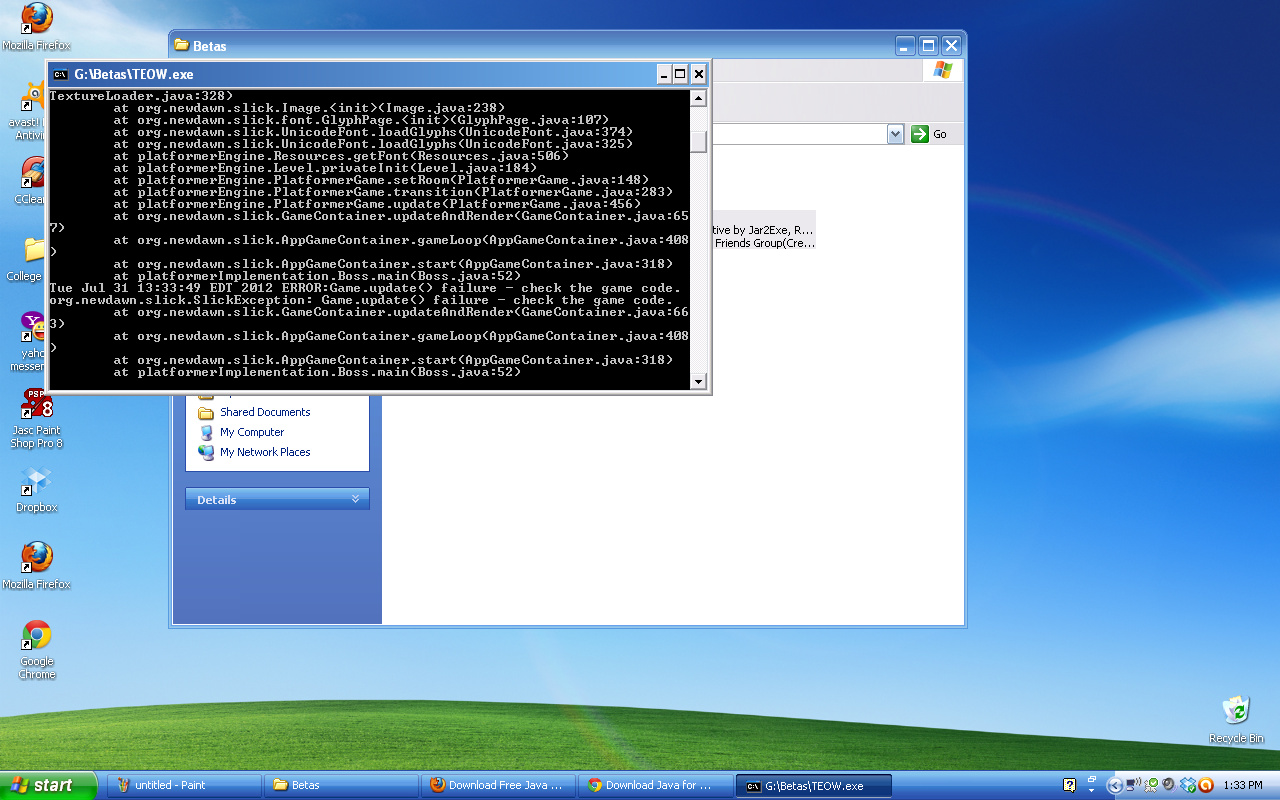This screenshot has height=800, width=1280.
Task: Minimize the Betas explorer window
Action: tap(905, 45)
